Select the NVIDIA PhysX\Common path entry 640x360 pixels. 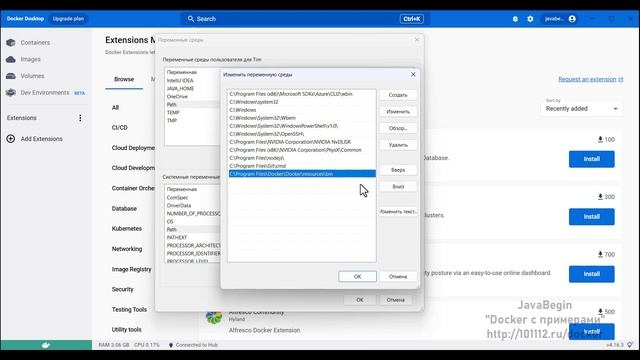tap(302, 150)
